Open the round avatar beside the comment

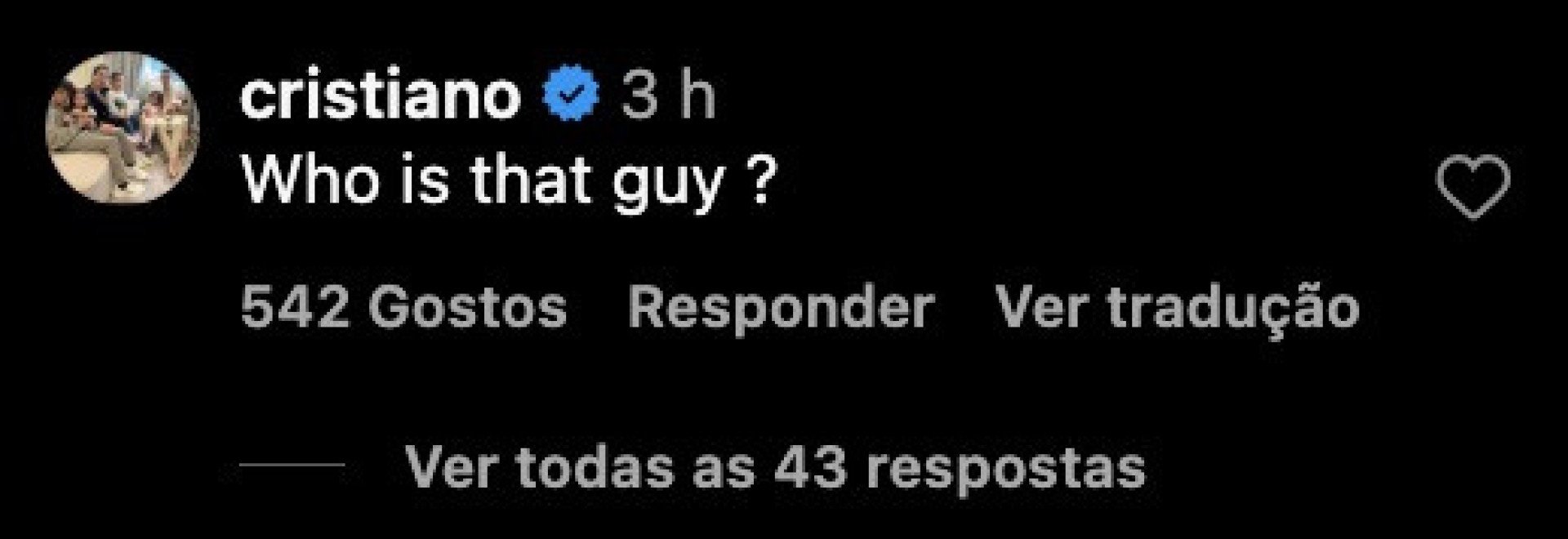(x=123, y=127)
